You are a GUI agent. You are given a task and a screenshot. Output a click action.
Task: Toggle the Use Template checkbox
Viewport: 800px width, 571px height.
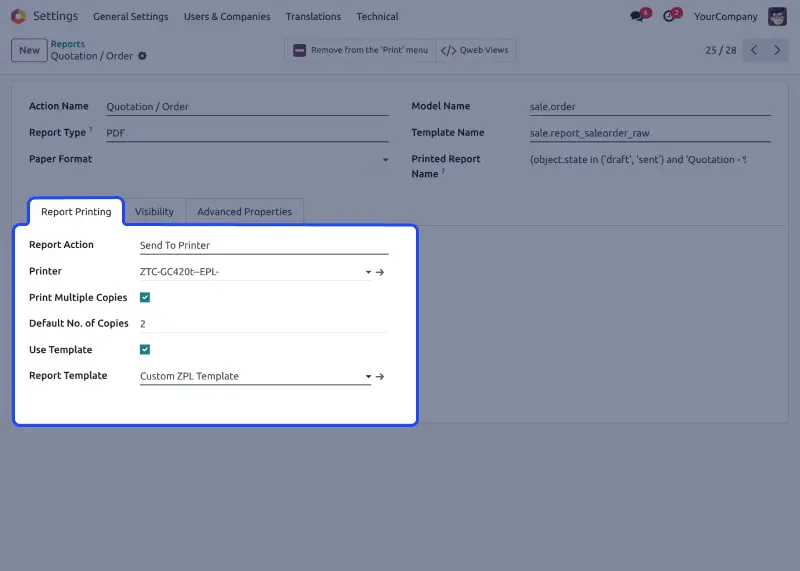point(145,349)
